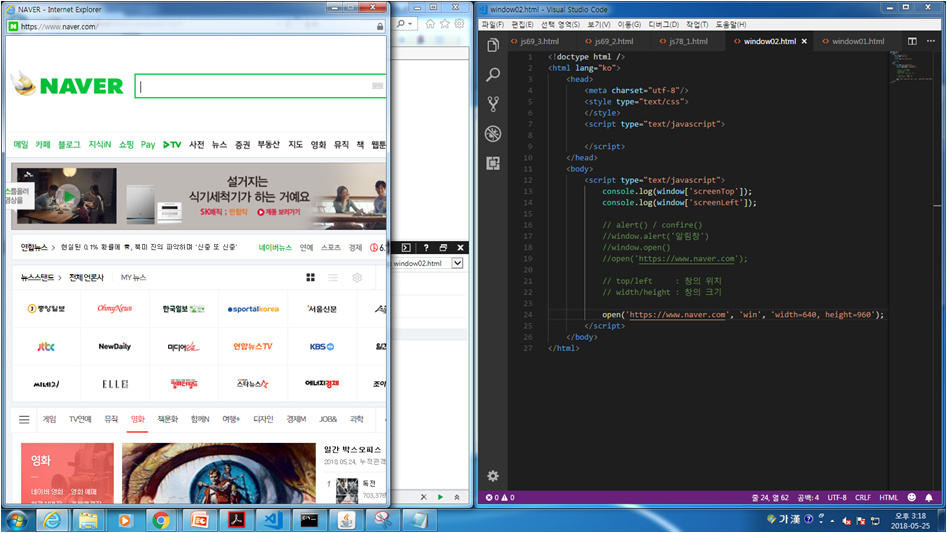Open the 사전 link on Naver

click(x=196, y=145)
